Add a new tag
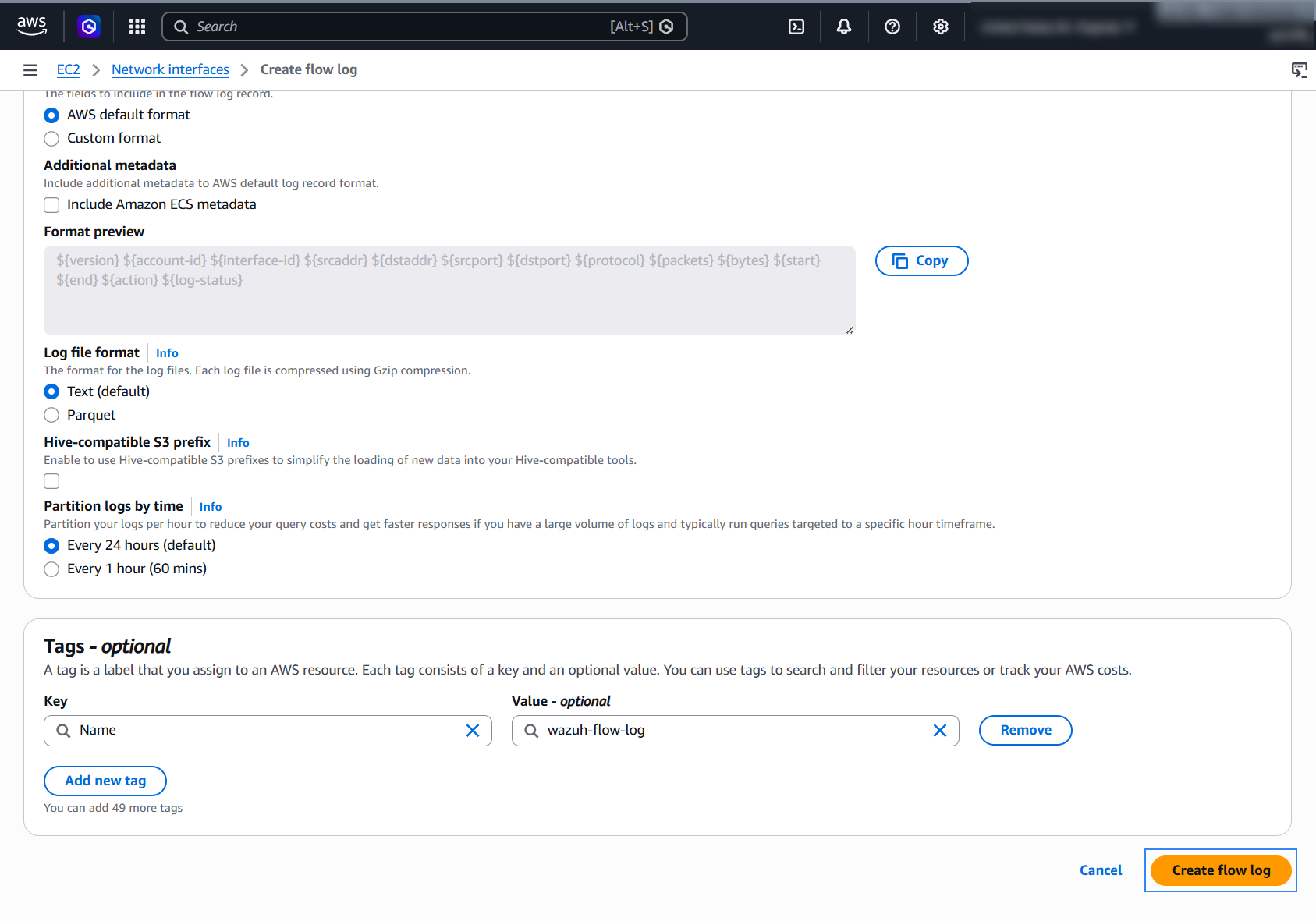The width and height of the screenshot is (1316, 921). [x=105, y=781]
